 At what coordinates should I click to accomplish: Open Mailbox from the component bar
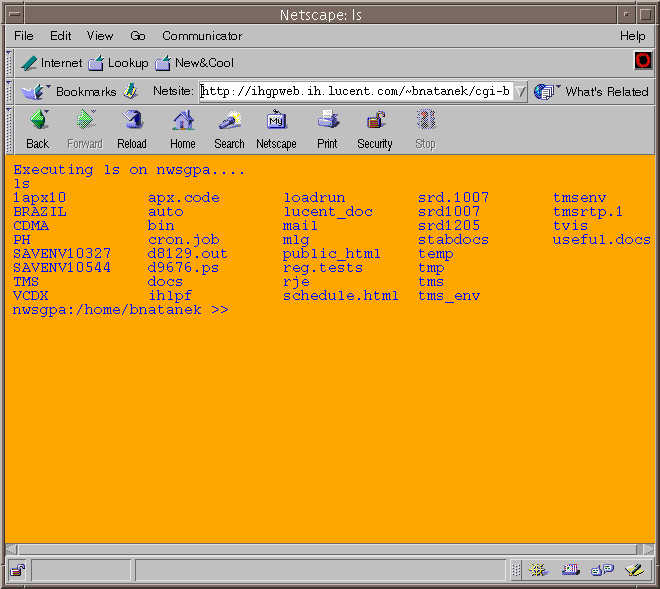coord(571,570)
